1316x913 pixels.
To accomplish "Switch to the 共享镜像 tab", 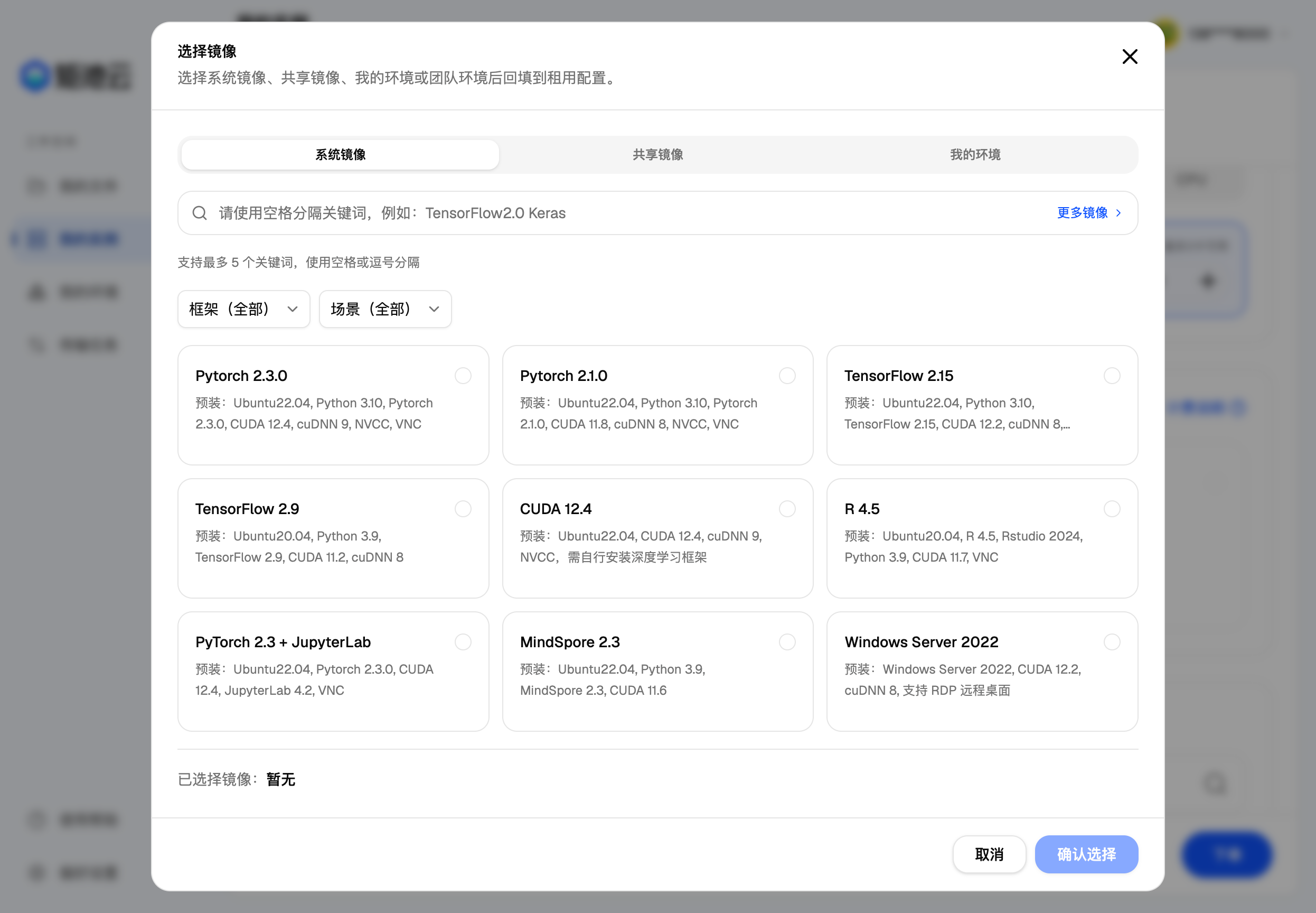I will tap(657, 154).
